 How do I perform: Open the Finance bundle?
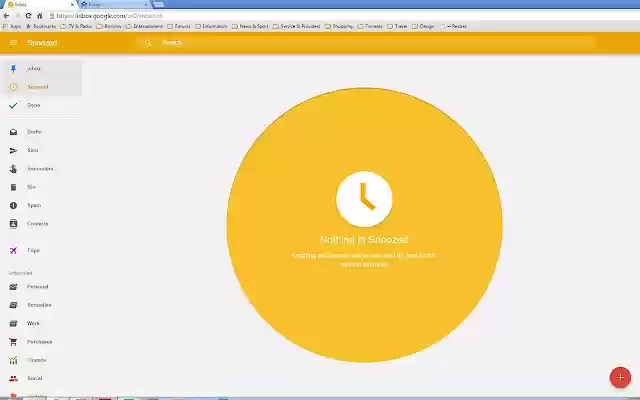coord(42,360)
